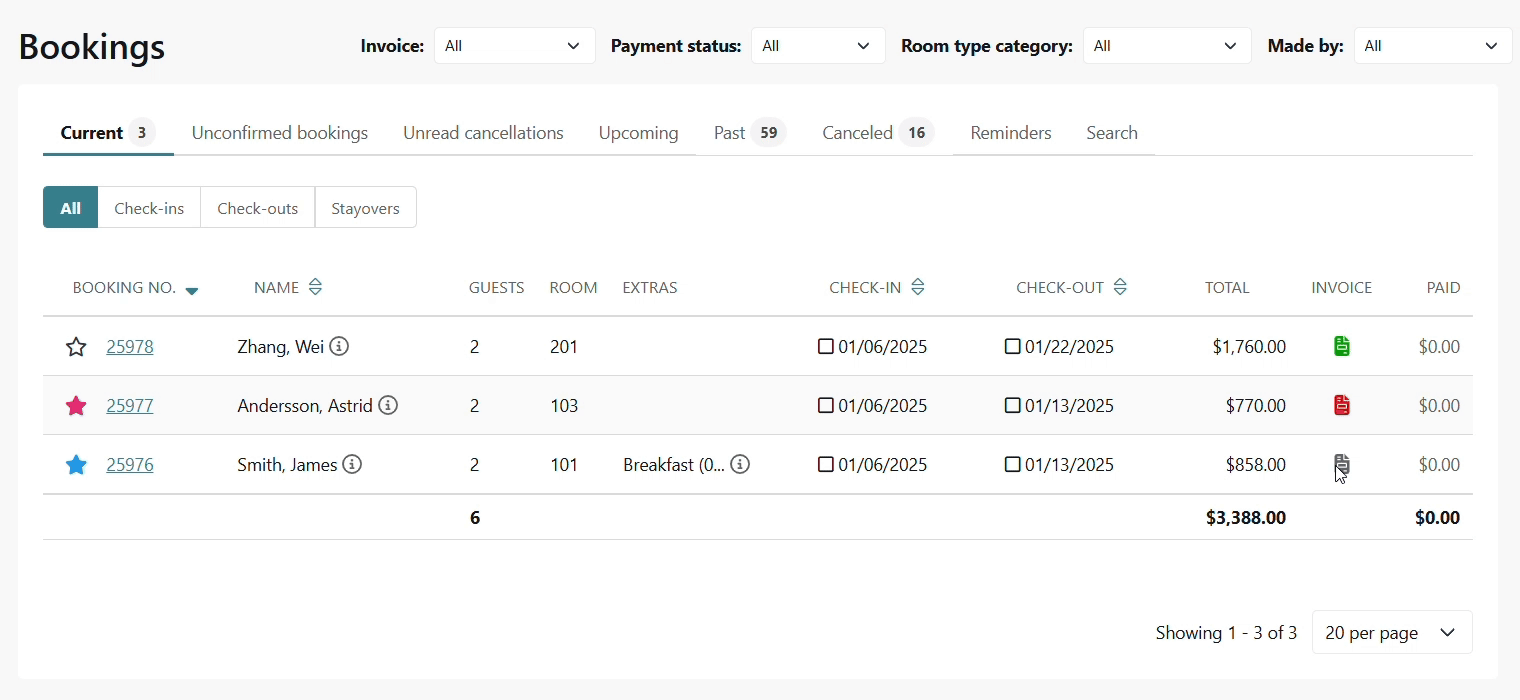Open the Invoice filter dropdown
Image resolution: width=1520 pixels, height=700 pixels.
click(514, 46)
